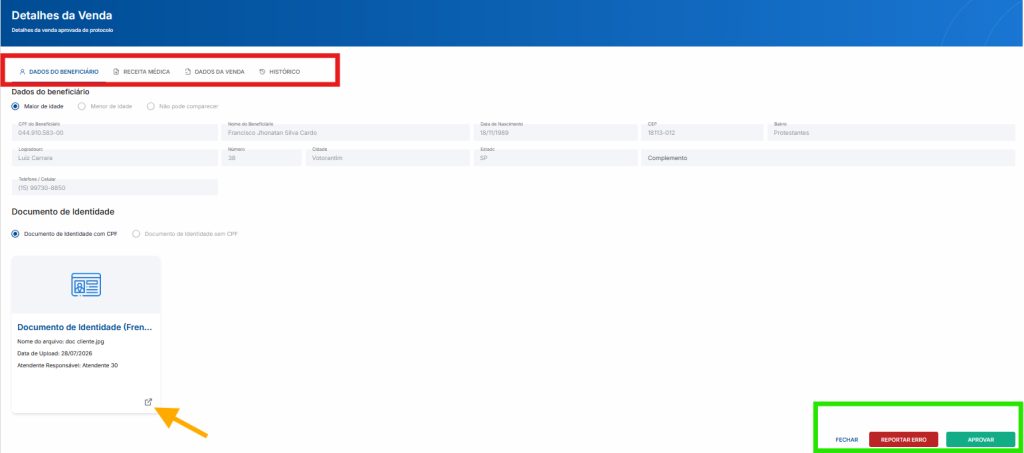Click the person icon in Dados do Beneficiário tab
This screenshot has width=1024, height=453.
pyautogui.click(x=22, y=72)
